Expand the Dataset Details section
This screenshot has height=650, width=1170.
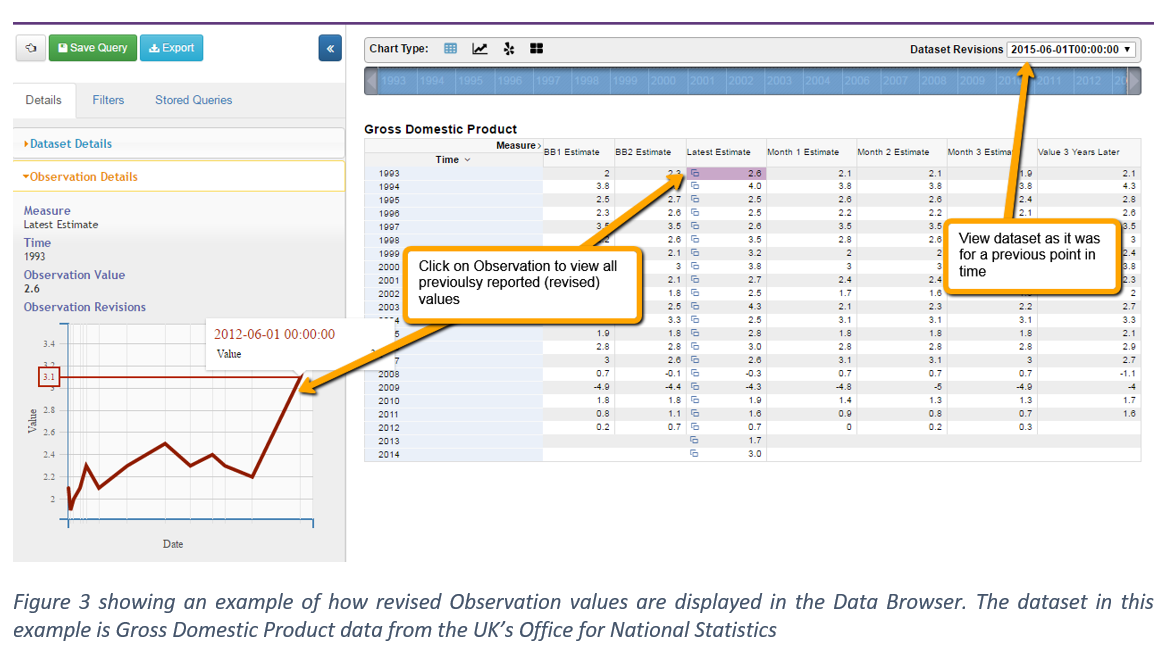pyautogui.click(x=70, y=144)
